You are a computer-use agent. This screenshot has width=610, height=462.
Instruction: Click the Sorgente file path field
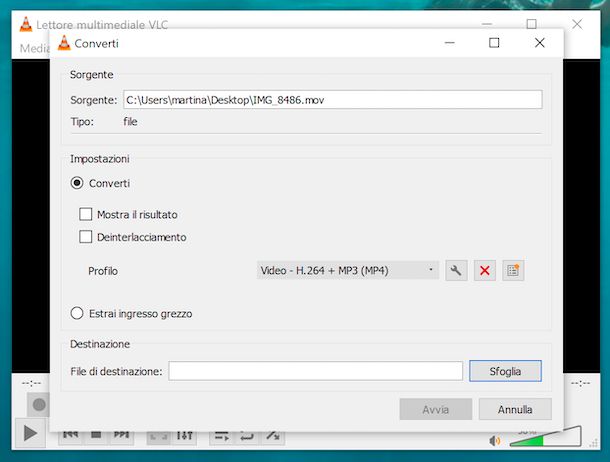(x=333, y=100)
